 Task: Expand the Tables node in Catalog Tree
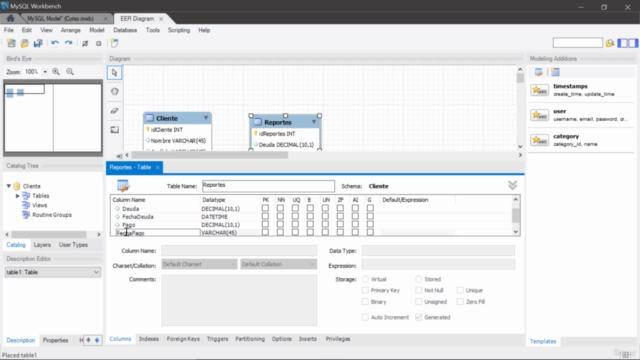pyautogui.click(x=18, y=196)
